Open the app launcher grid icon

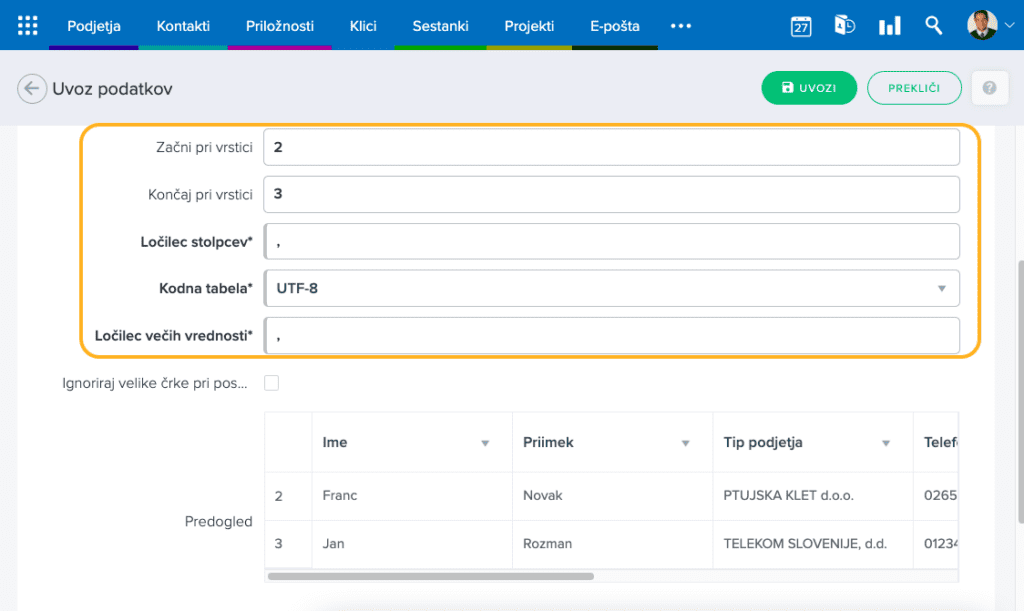coord(27,26)
